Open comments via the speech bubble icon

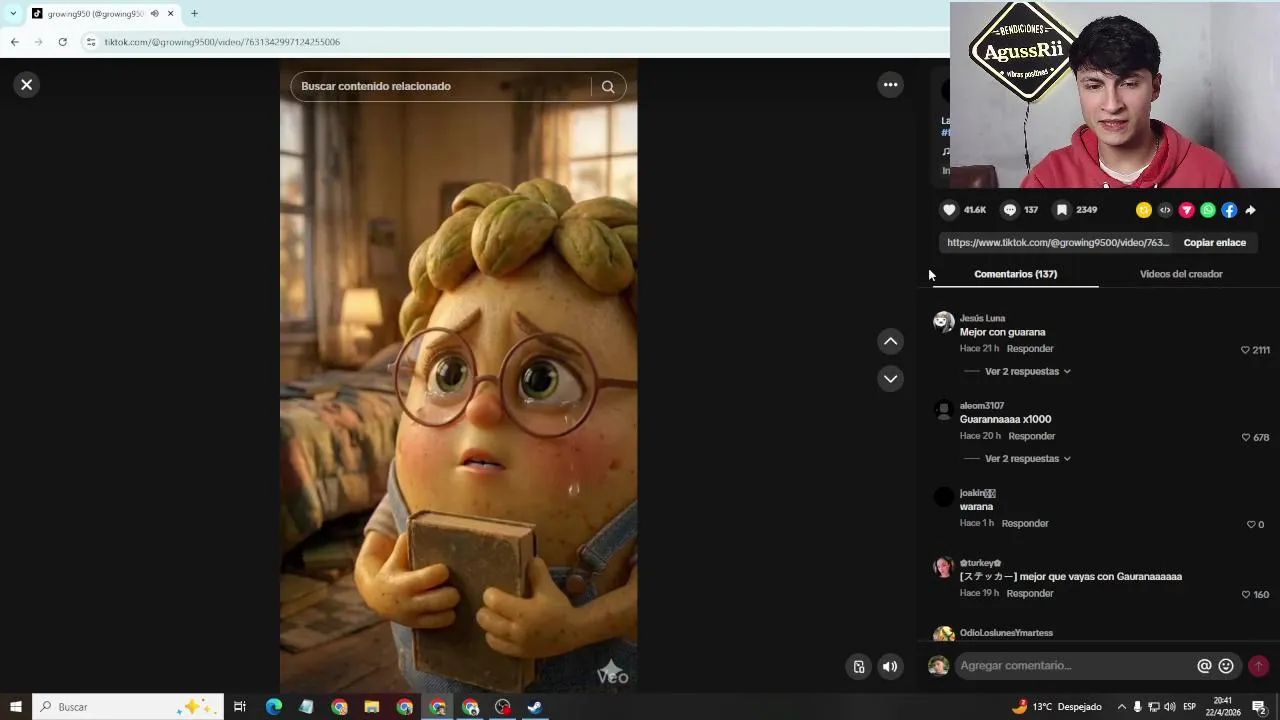pos(1010,210)
